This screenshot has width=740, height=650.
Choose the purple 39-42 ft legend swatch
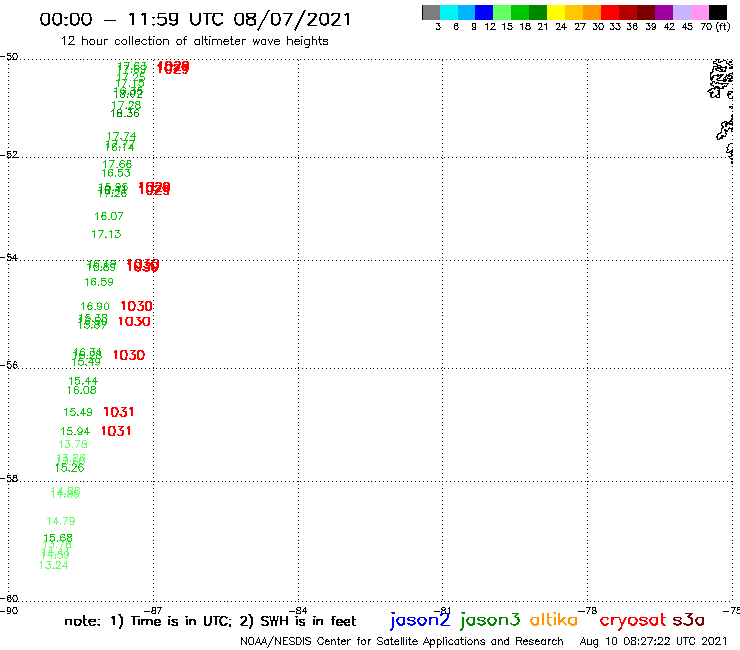click(x=664, y=13)
